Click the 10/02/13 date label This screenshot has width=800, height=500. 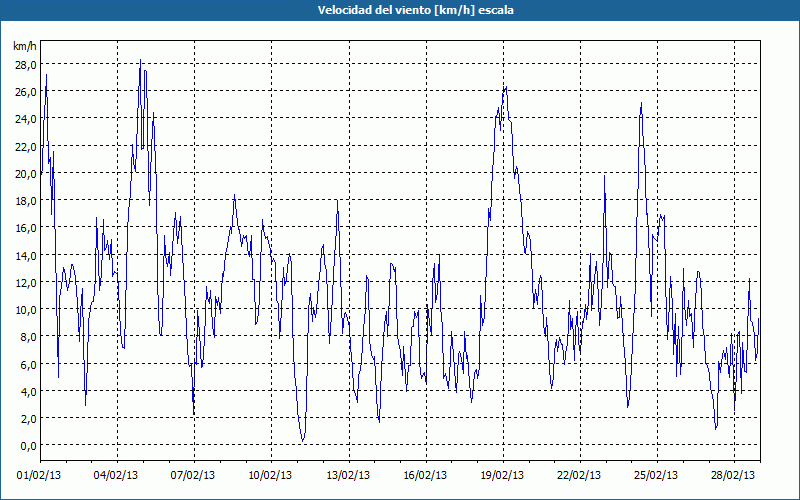[x=270, y=476]
